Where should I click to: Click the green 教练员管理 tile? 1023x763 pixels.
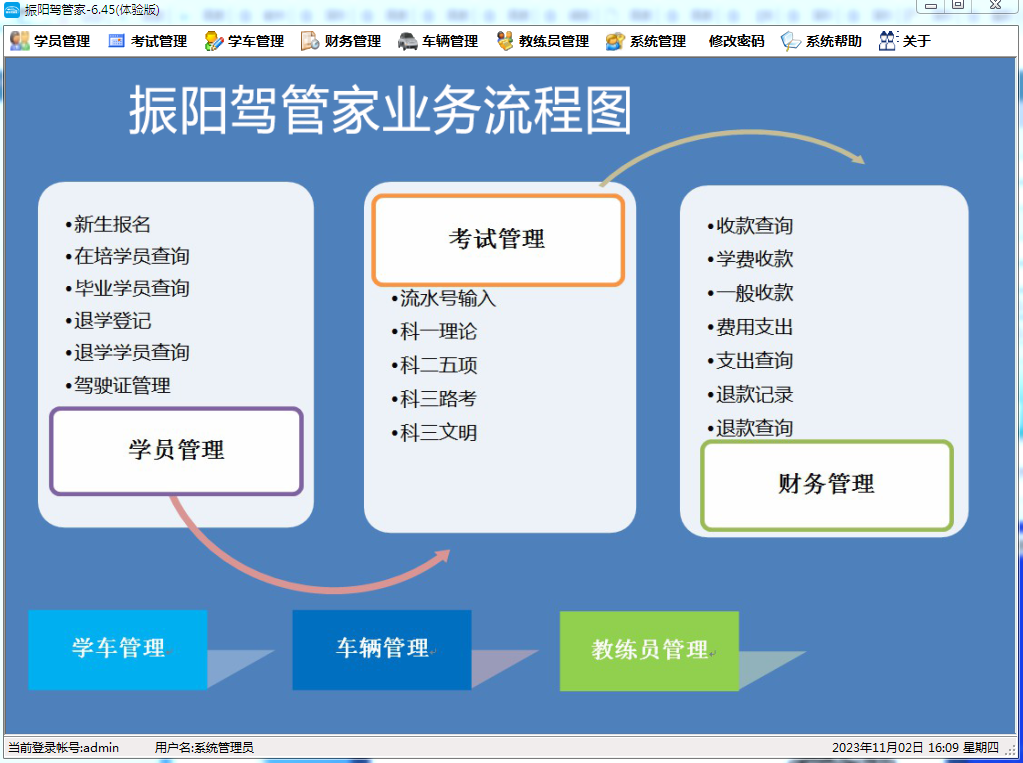point(649,651)
